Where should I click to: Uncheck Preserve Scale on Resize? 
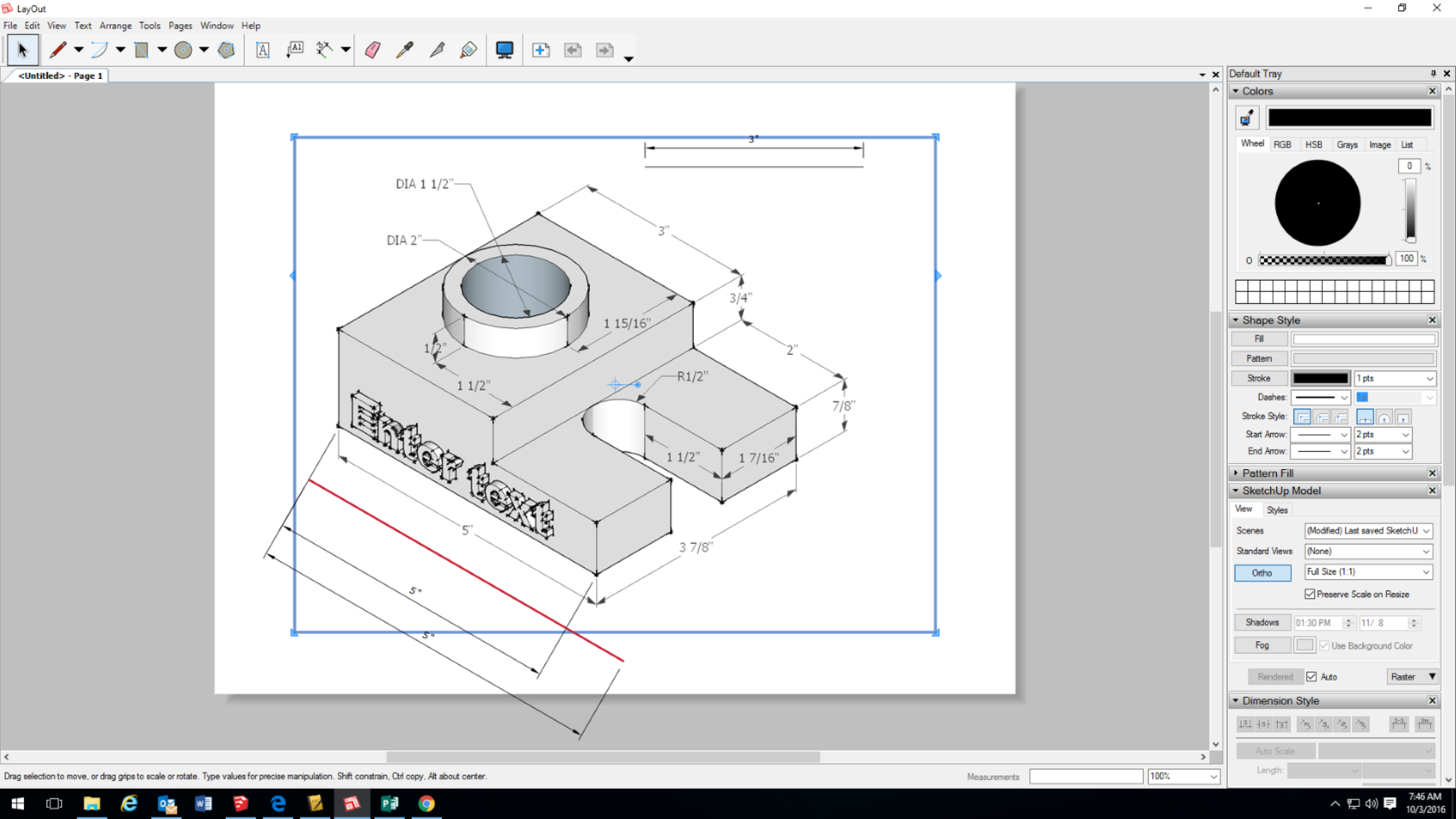coord(1310,594)
